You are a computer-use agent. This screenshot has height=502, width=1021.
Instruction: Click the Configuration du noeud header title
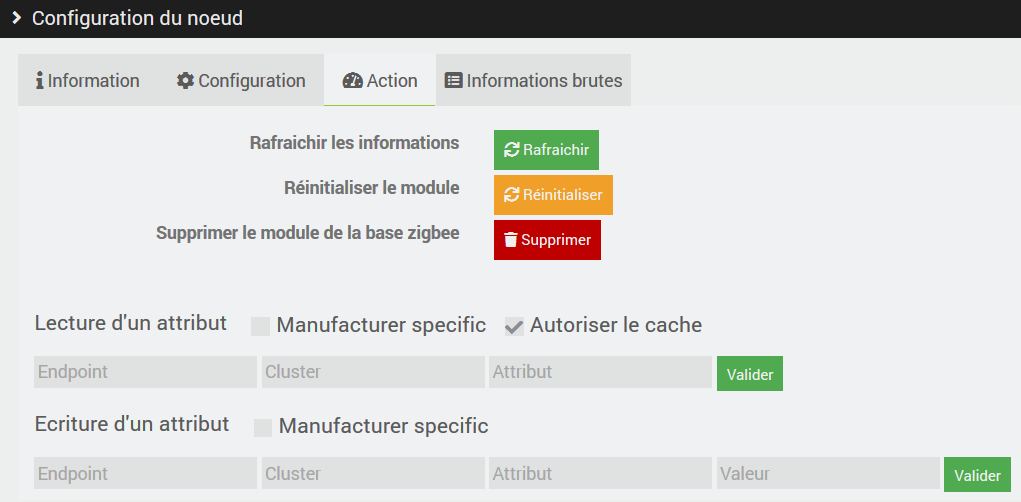click(x=137, y=18)
